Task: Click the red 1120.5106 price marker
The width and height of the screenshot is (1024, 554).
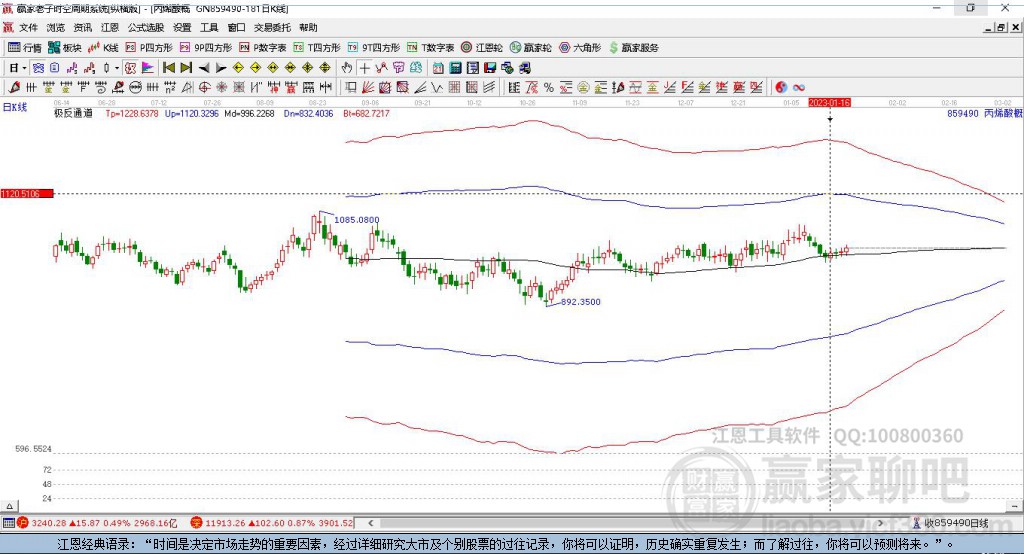Action: point(27,193)
